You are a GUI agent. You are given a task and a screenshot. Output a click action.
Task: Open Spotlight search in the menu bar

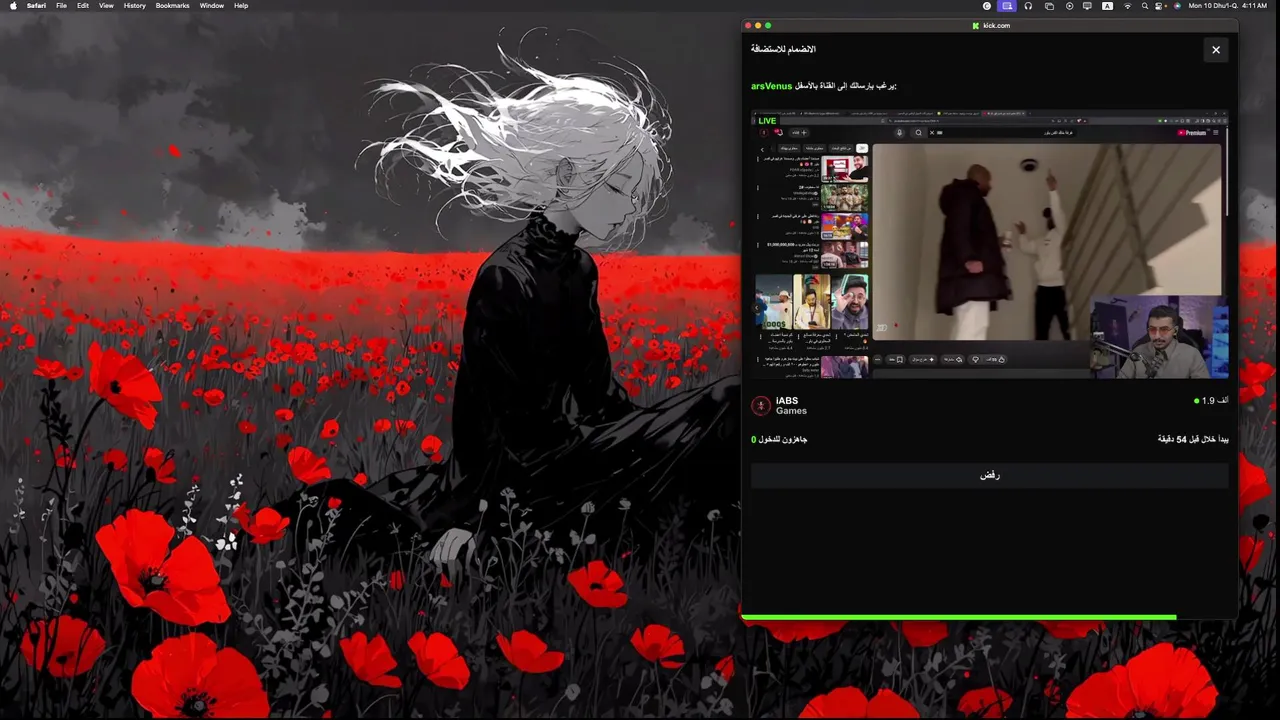pyautogui.click(x=1145, y=5)
